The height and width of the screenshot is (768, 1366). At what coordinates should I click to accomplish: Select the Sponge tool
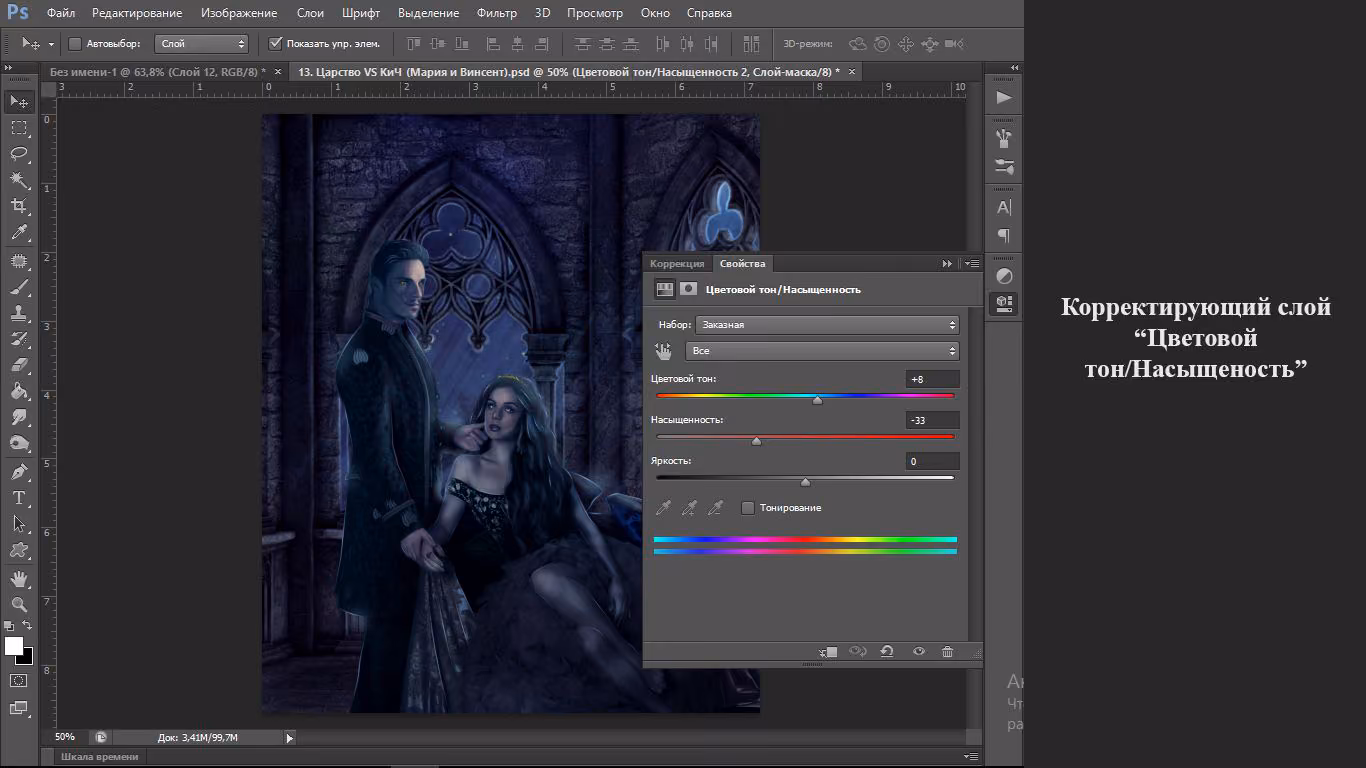point(19,443)
